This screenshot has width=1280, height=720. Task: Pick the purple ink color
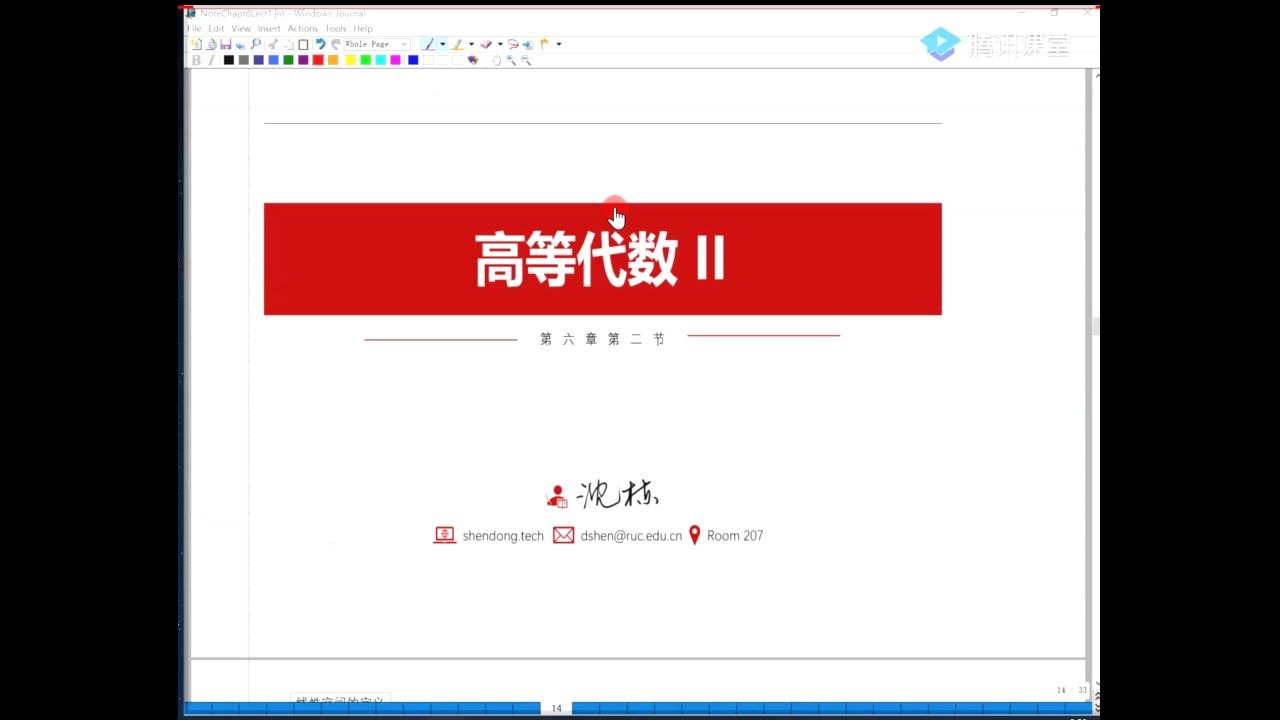[x=303, y=60]
